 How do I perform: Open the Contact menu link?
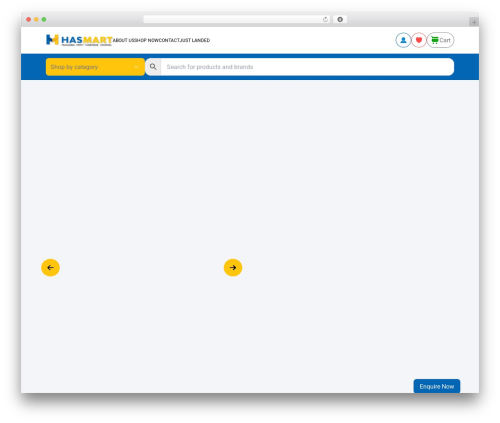coord(169,40)
